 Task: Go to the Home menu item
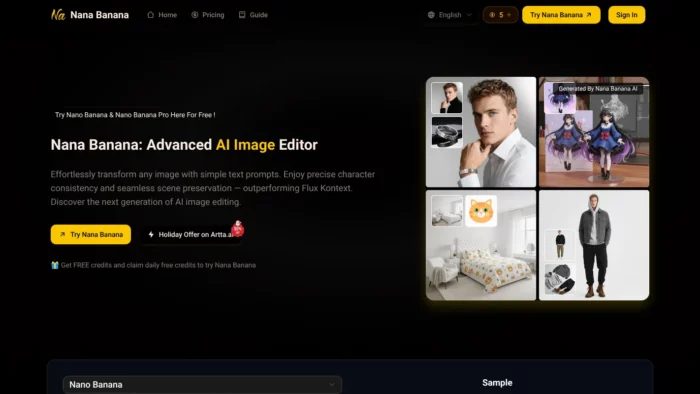click(162, 15)
